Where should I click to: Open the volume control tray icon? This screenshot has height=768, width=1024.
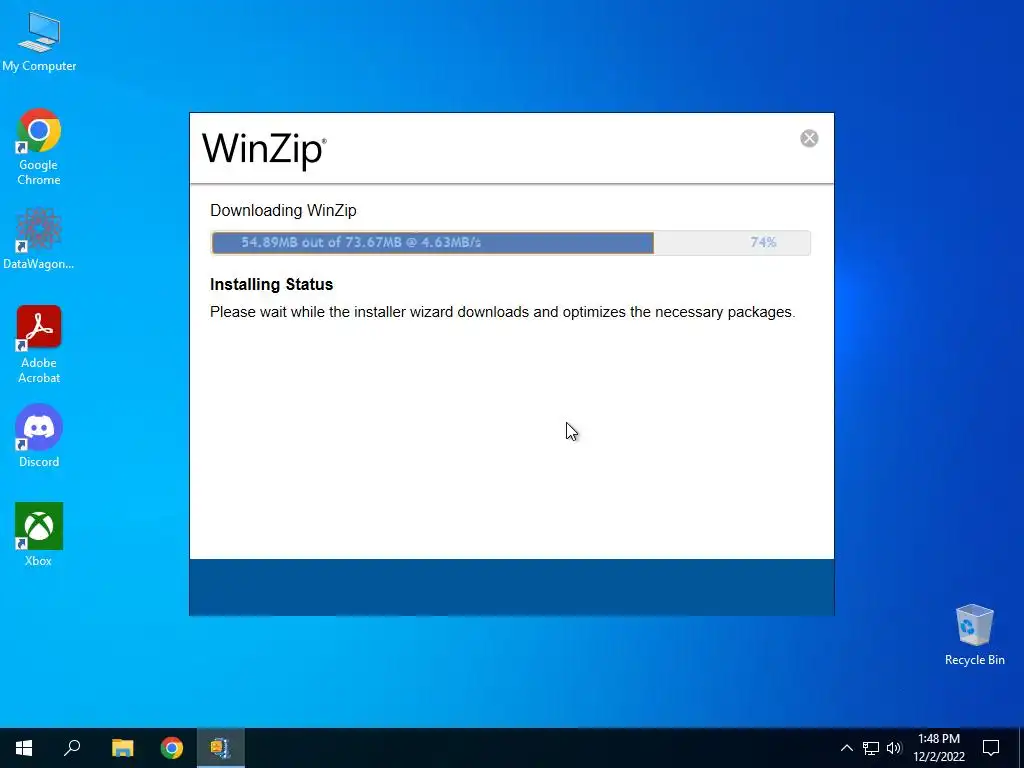(x=894, y=748)
